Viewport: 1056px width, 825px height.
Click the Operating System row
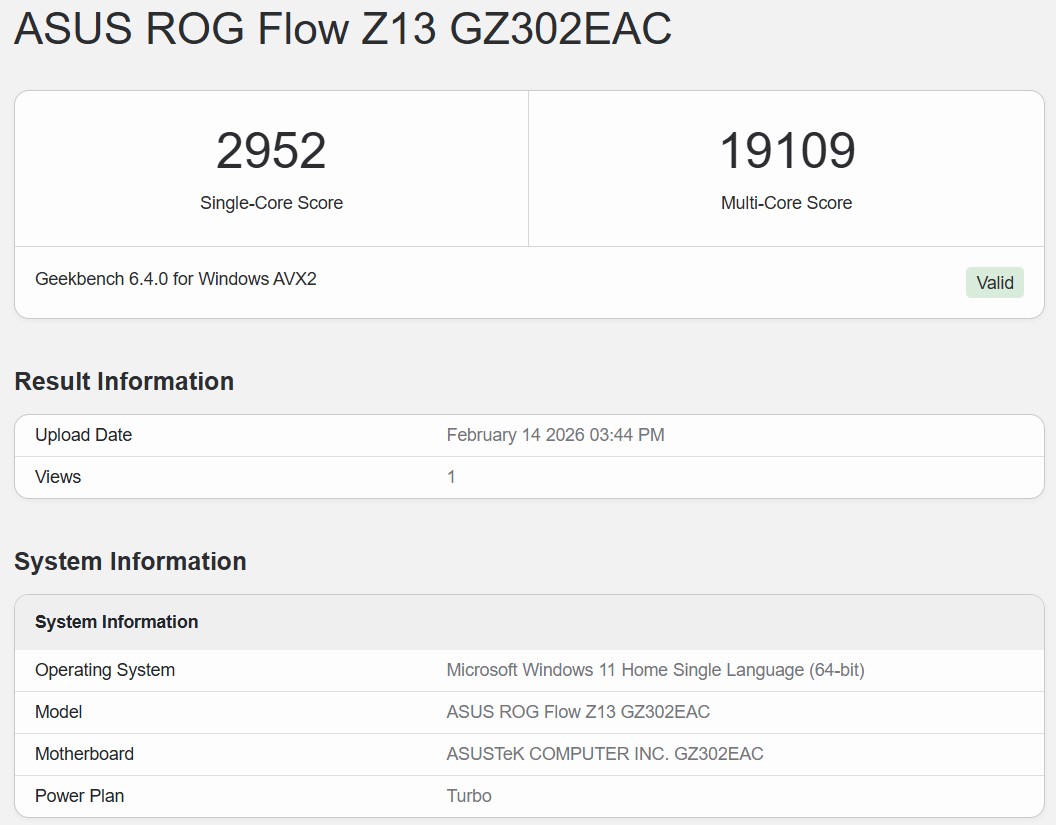(104, 670)
